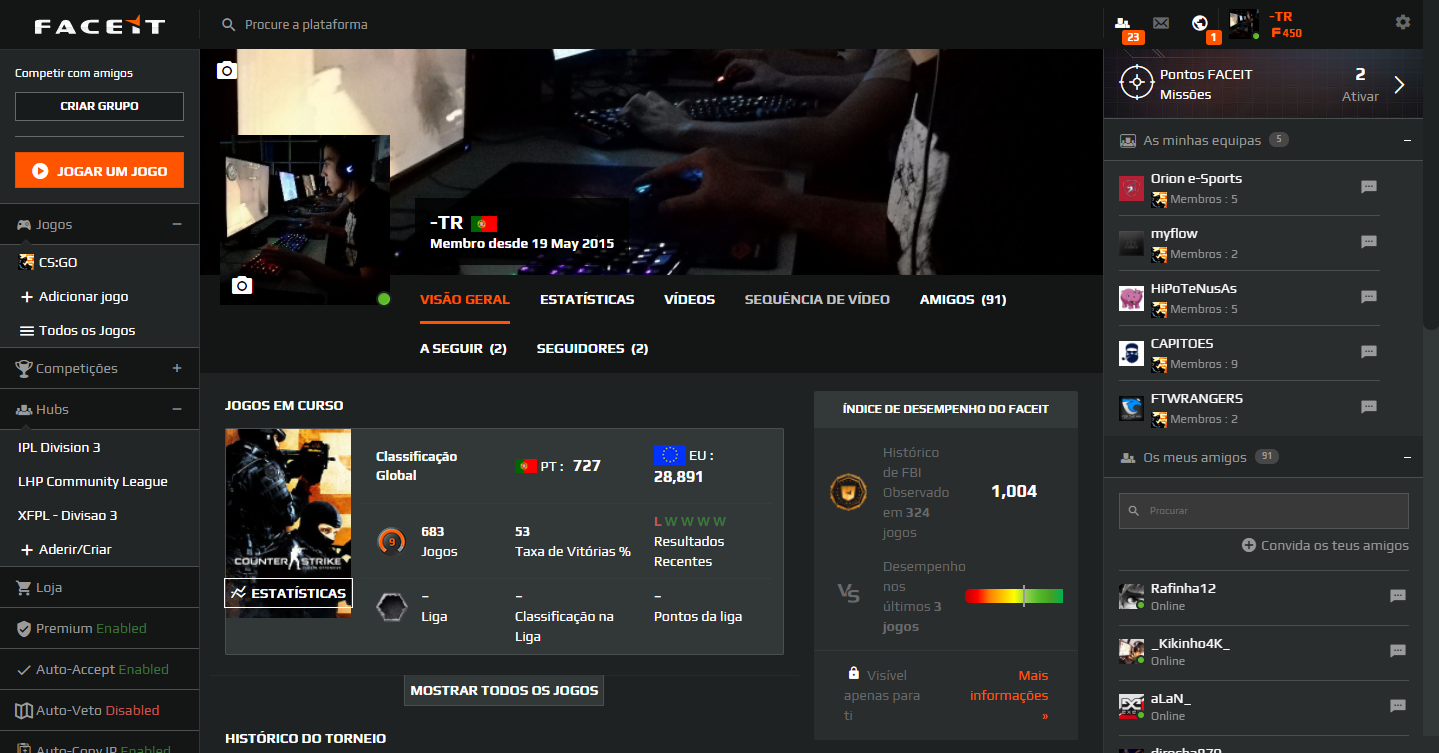The height and width of the screenshot is (753, 1439).
Task: Collapse Os meus amigos panel
Action: coord(1407,458)
